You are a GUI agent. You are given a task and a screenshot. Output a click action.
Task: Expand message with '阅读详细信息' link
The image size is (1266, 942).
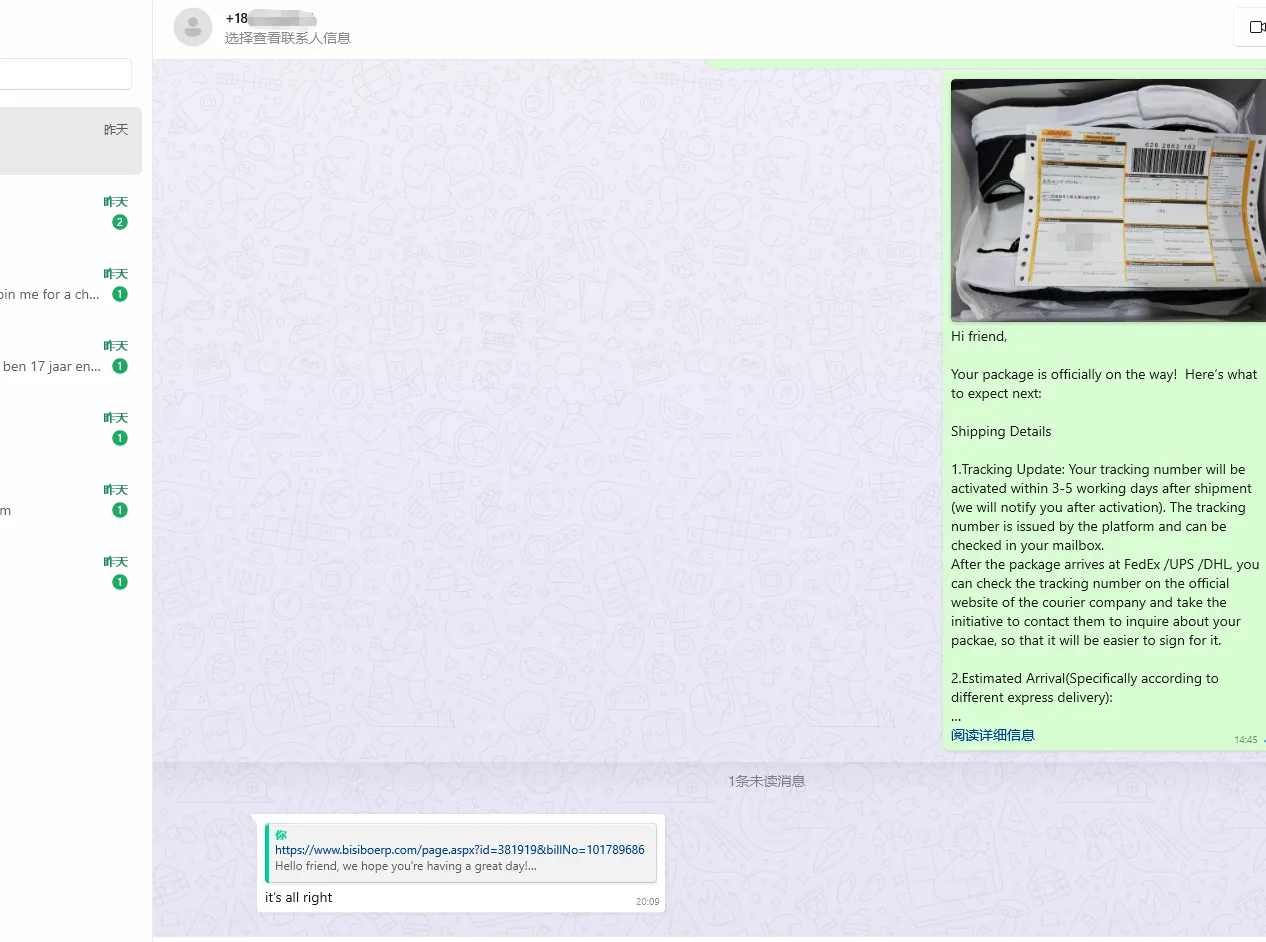992,735
